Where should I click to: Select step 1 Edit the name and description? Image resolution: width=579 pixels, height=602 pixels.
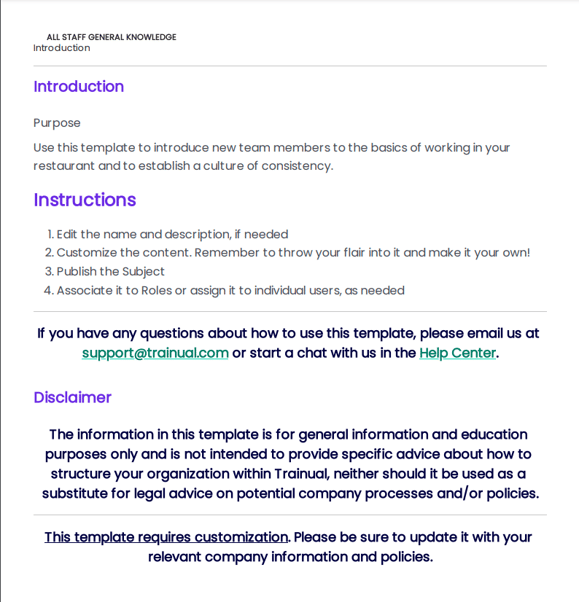tap(167, 234)
